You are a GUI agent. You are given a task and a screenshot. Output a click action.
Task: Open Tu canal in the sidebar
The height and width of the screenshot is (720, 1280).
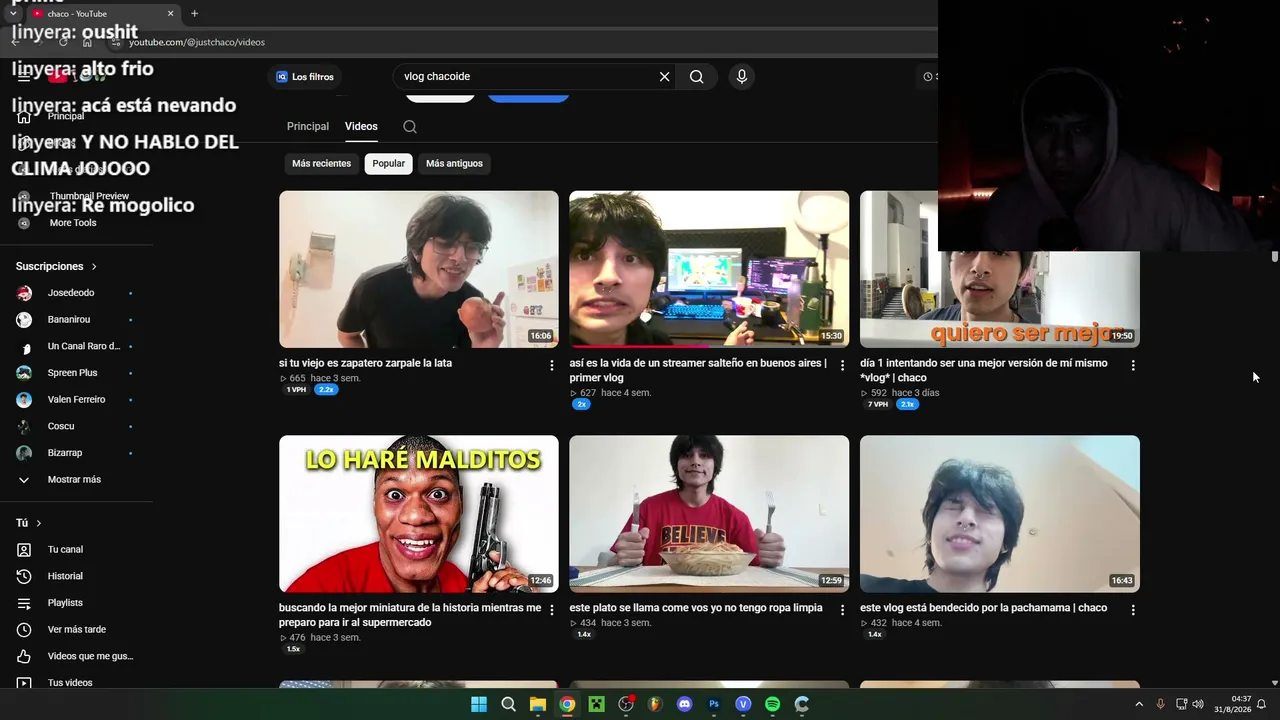click(65, 550)
